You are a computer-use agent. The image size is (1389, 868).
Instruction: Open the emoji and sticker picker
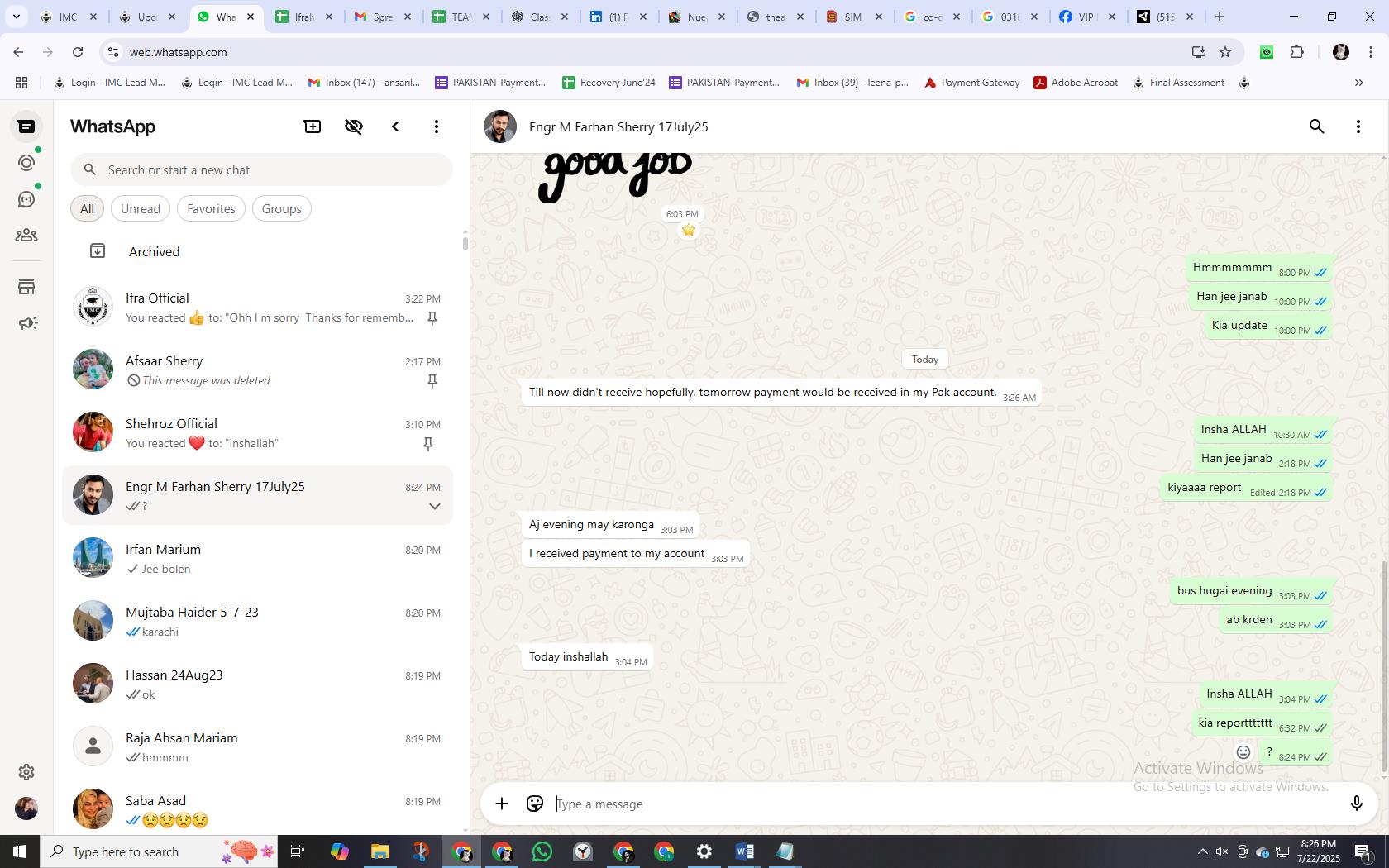pyautogui.click(x=535, y=804)
